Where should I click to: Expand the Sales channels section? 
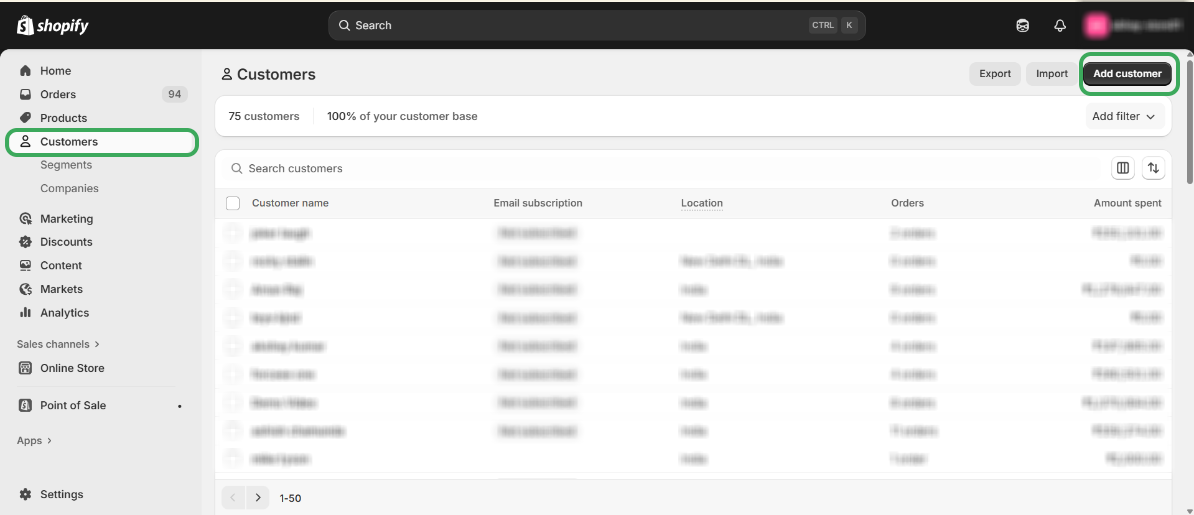tap(58, 344)
